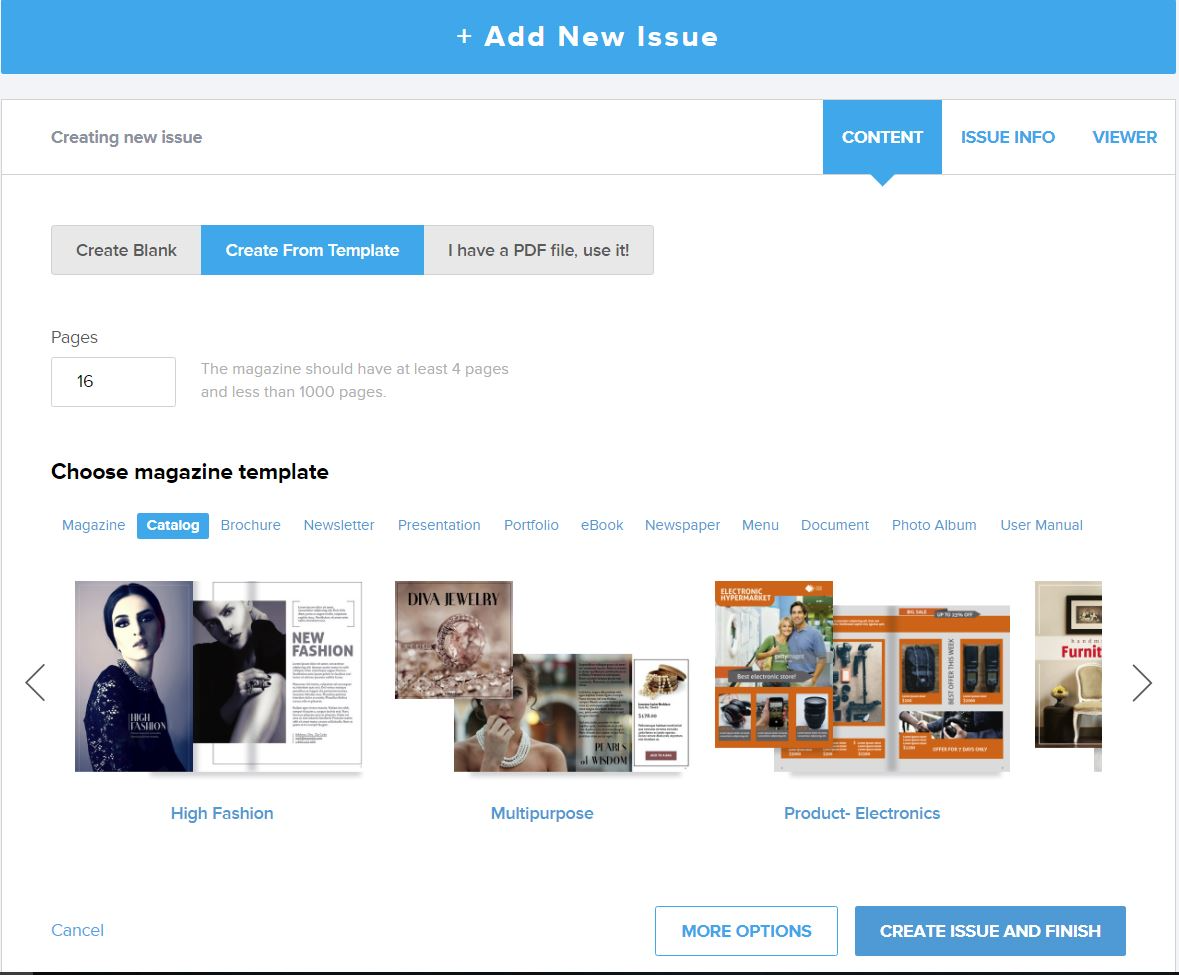
Task: Show Newsletter templates
Action: tap(339, 525)
